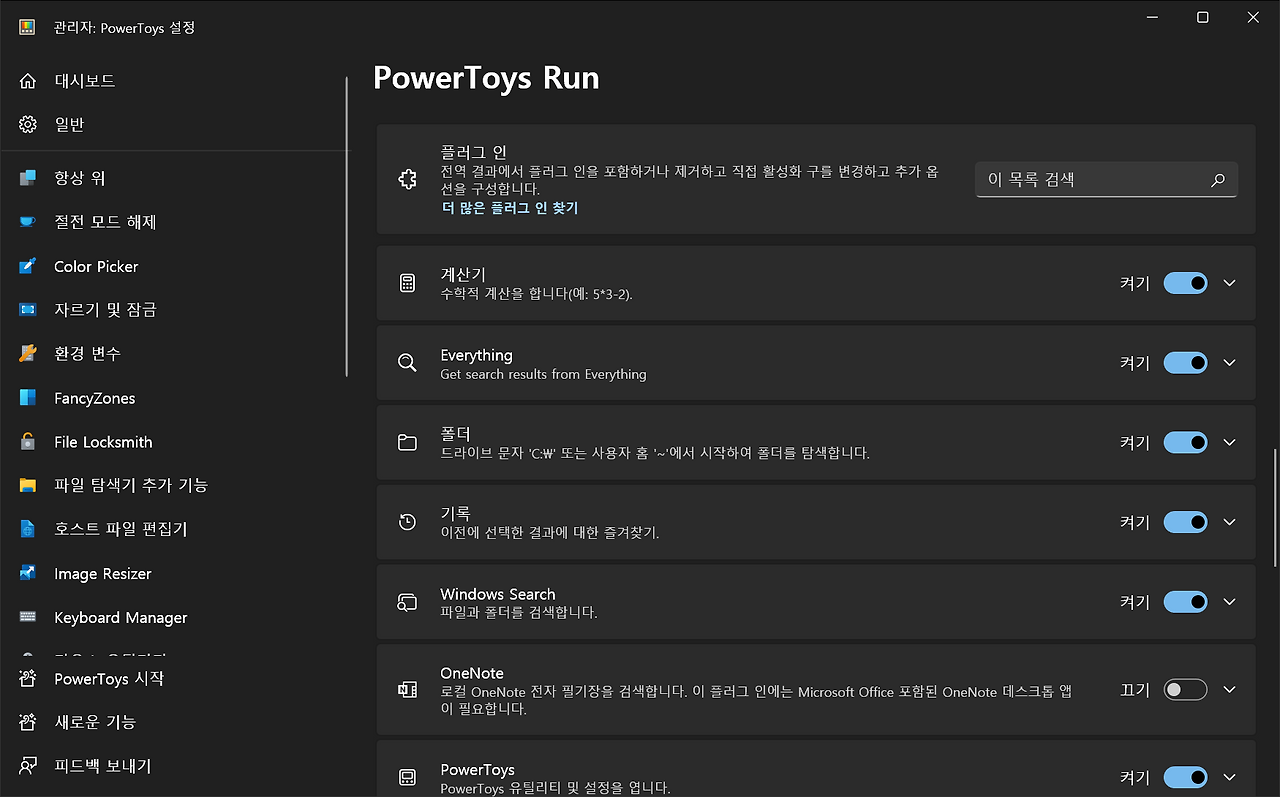Turn off the 계산기 plugin

click(1185, 283)
